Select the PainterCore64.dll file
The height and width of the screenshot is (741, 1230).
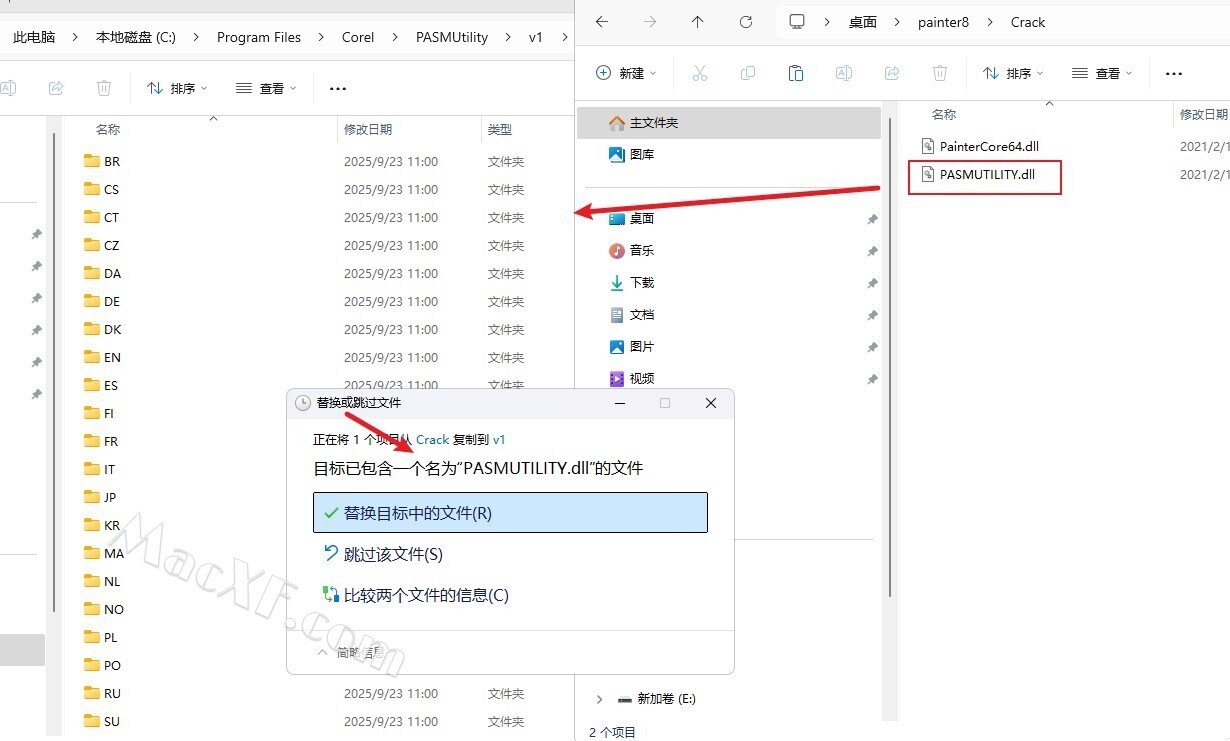click(988, 146)
